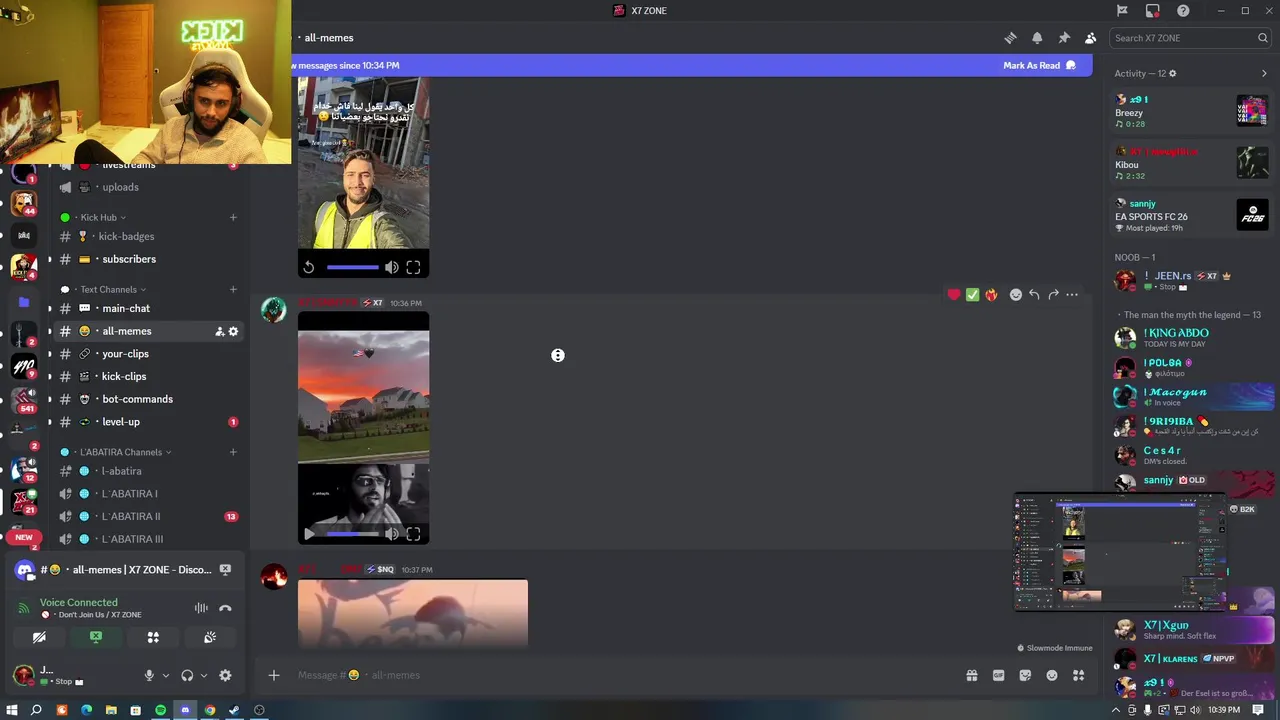
Task: Mute the sunset video's audio
Action: click(x=392, y=534)
